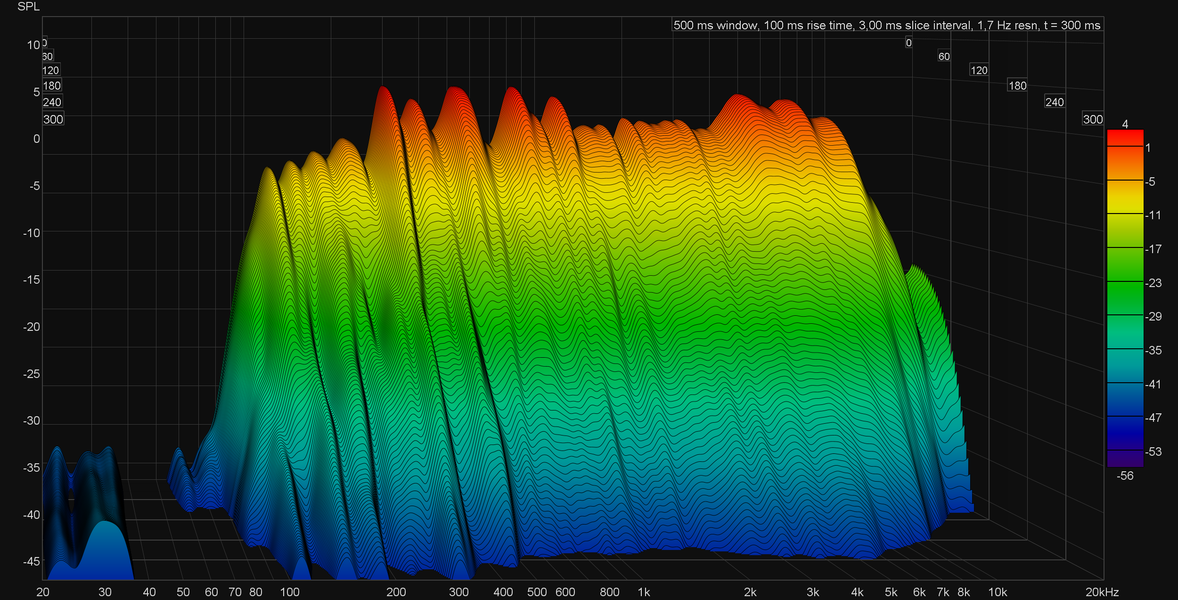Select the 200 frequency axis label
Screen dimensions: 1178x600
(397, 592)
